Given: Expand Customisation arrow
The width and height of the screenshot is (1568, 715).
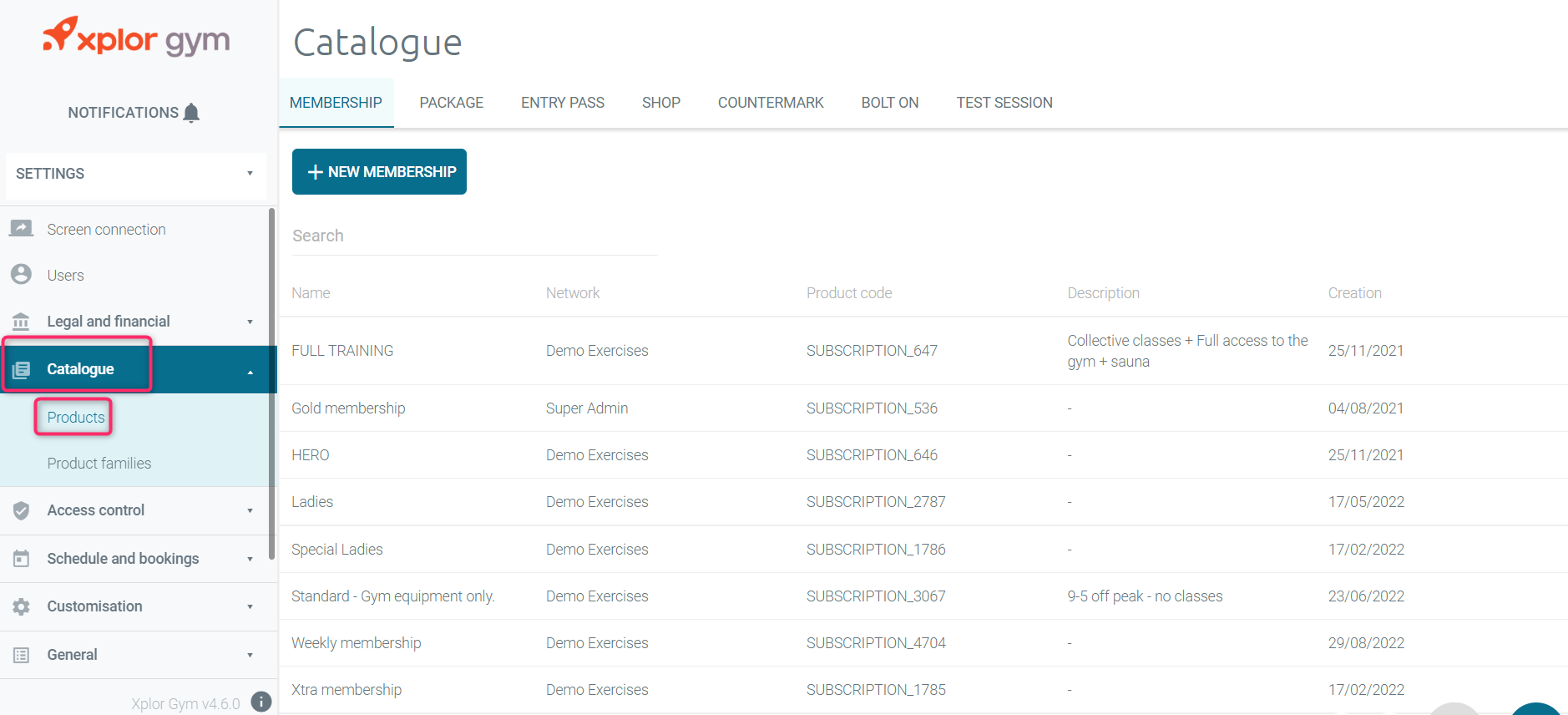Looking at the screenshot, I should click(x=250, y=607).
